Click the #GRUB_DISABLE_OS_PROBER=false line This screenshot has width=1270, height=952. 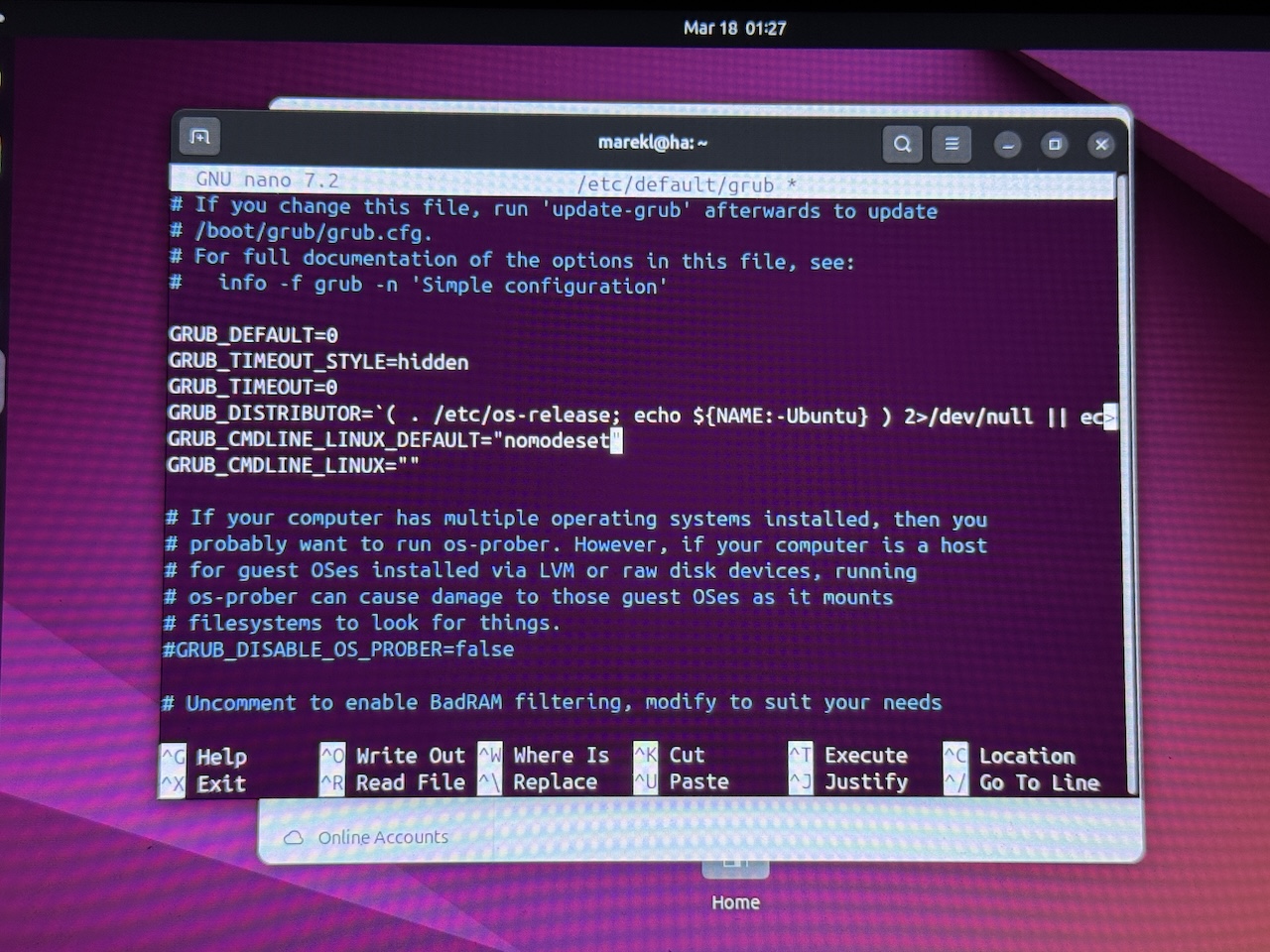click(337, 650)
